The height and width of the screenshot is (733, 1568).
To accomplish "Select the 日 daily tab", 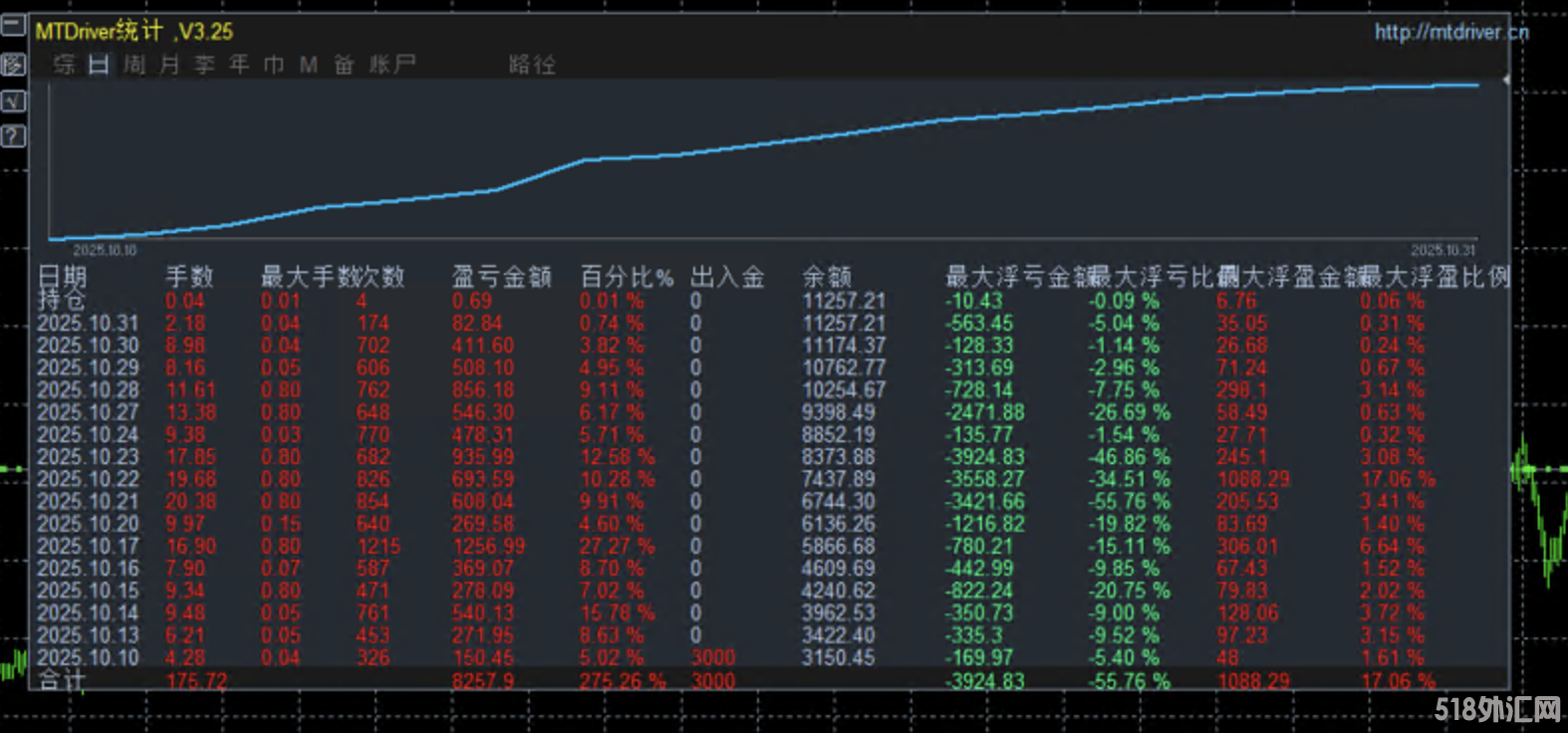I will (98, 65).
